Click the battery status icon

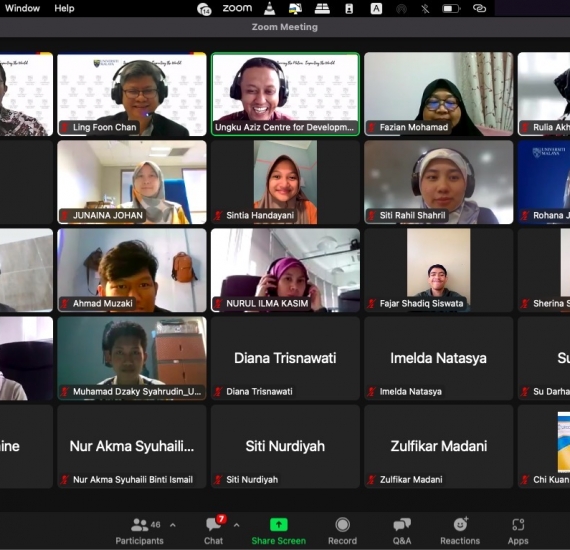click(x=451, y=8)
